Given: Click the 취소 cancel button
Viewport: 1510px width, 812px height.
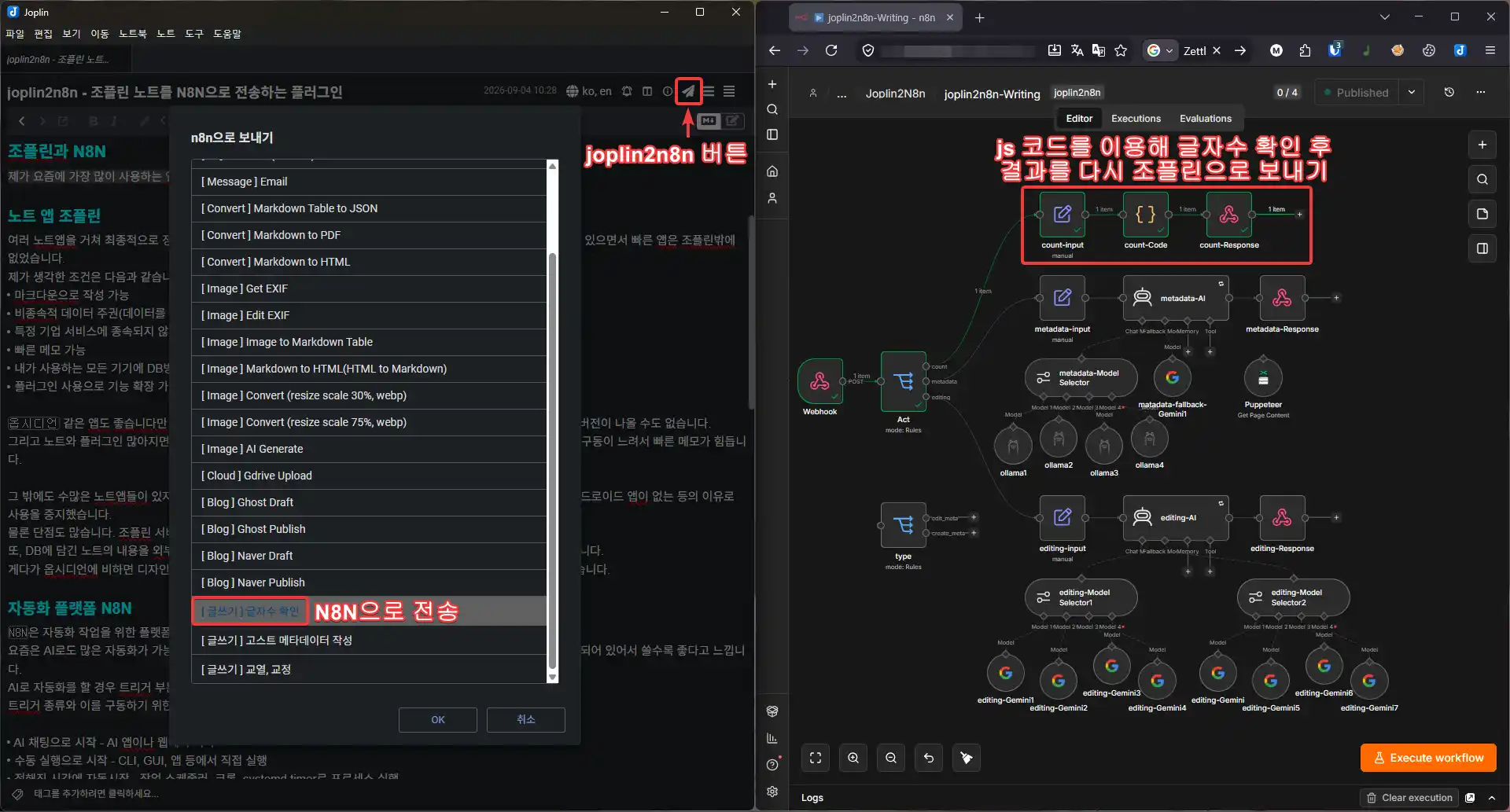Looking at the screenshot, I should pos(526,720).
